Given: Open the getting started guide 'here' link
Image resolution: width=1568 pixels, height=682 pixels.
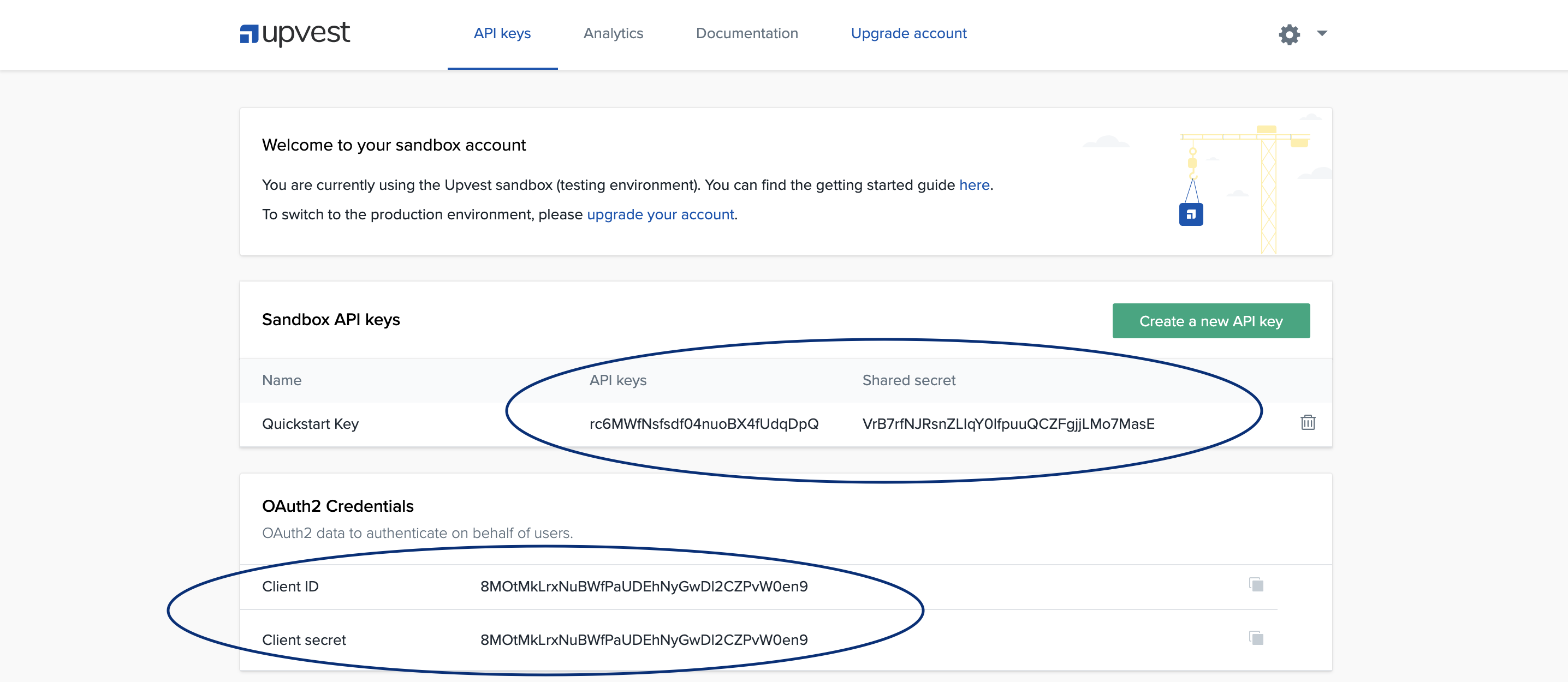Looking at the screenshot, I should pos(974,185).
